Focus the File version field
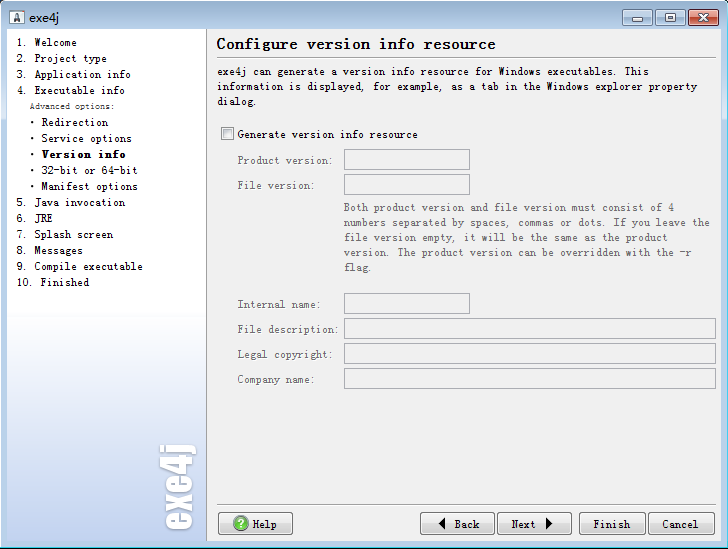Image resolution: width=728 pixels, height=549 pixels. [407, 185]
